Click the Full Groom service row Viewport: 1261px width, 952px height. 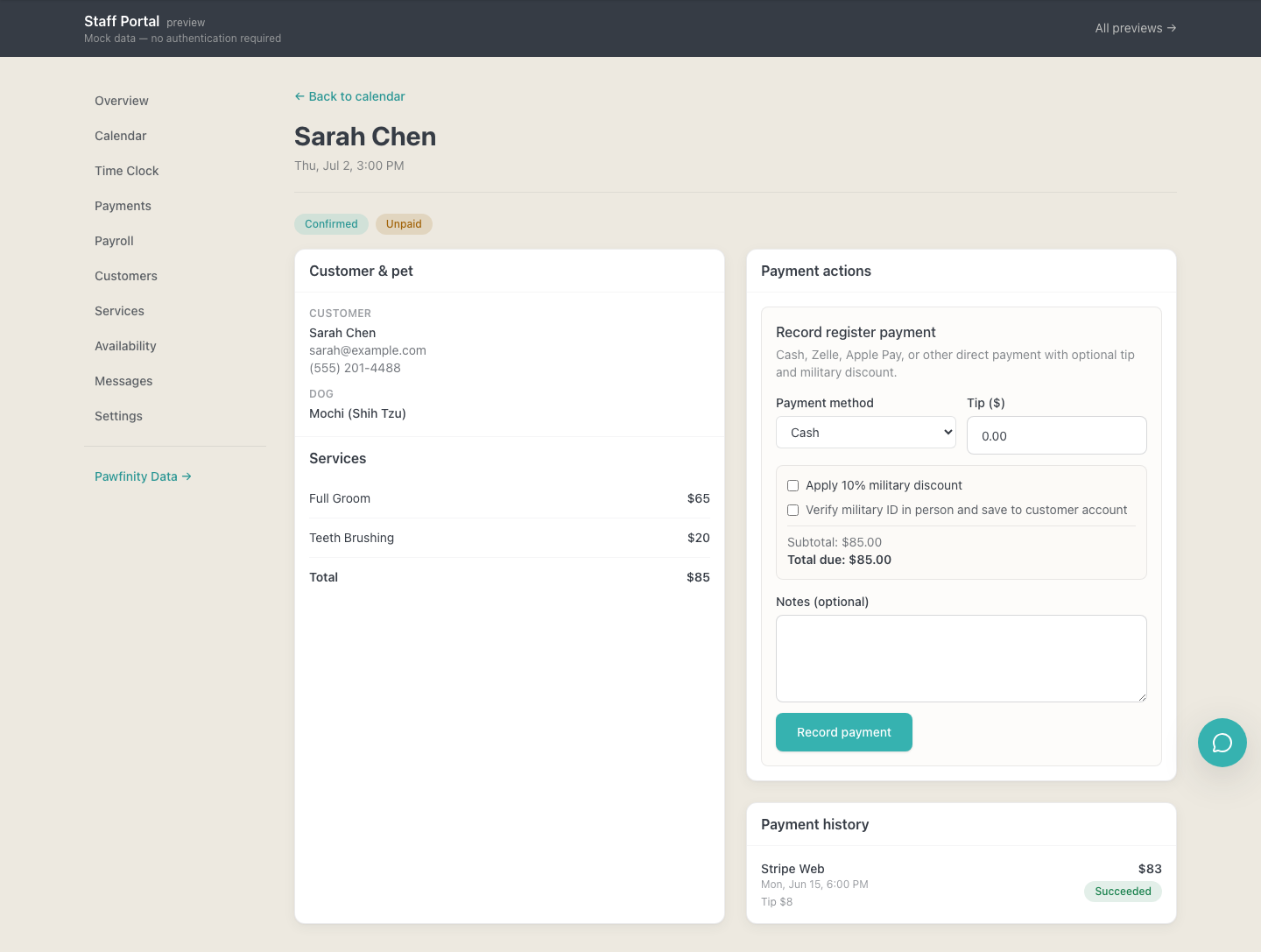(x=509, y=498)
